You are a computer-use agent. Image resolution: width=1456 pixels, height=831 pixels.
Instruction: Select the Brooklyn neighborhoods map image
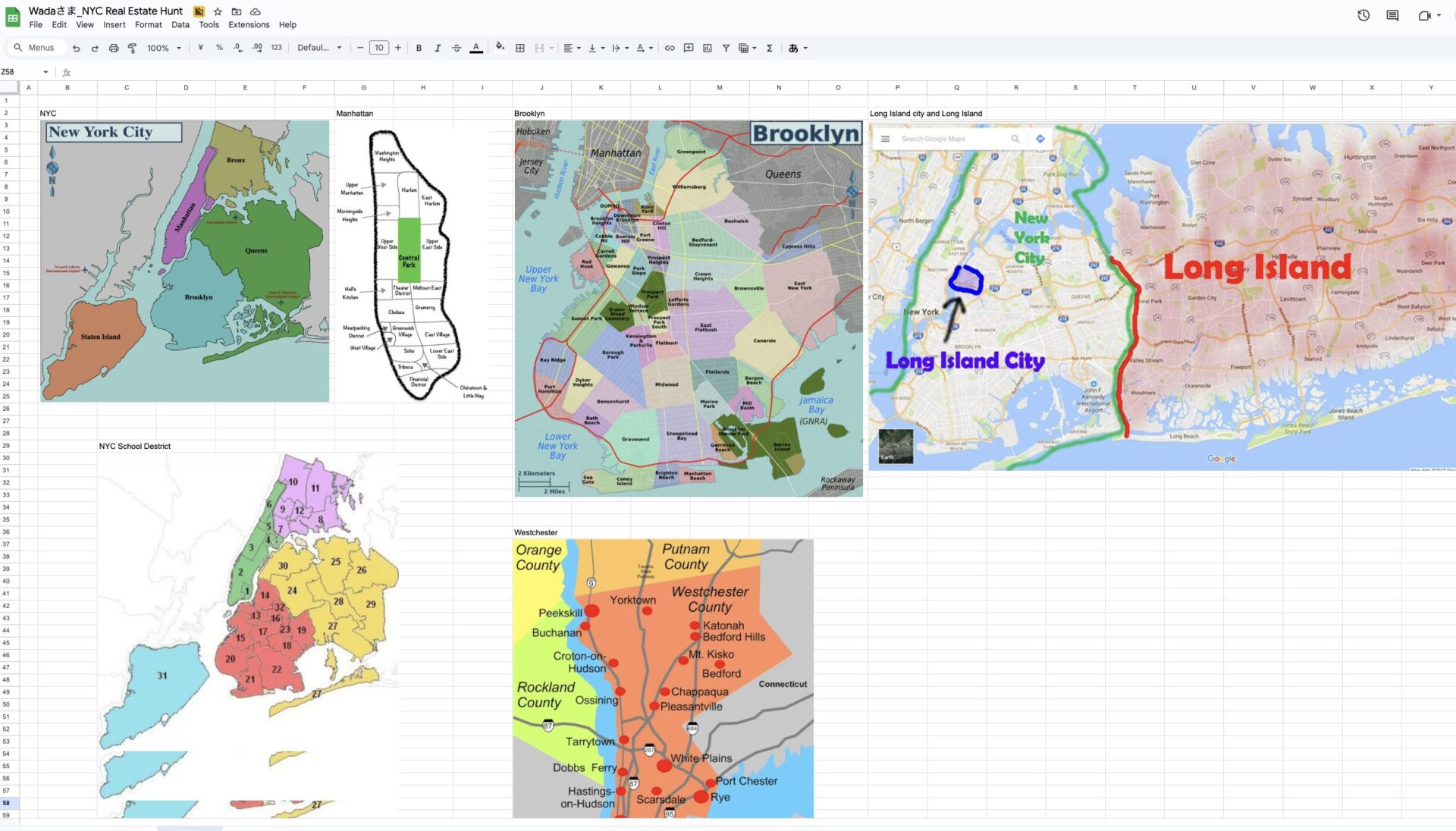(689, 309)
